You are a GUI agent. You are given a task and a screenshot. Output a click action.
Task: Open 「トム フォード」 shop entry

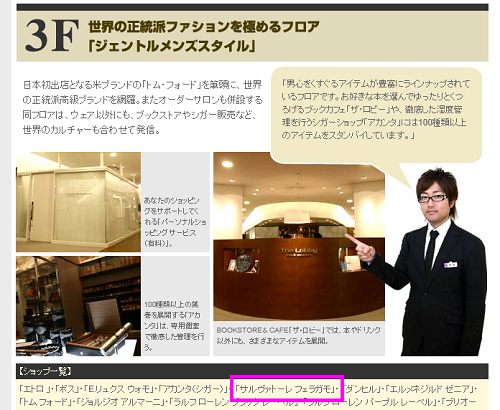45,402
